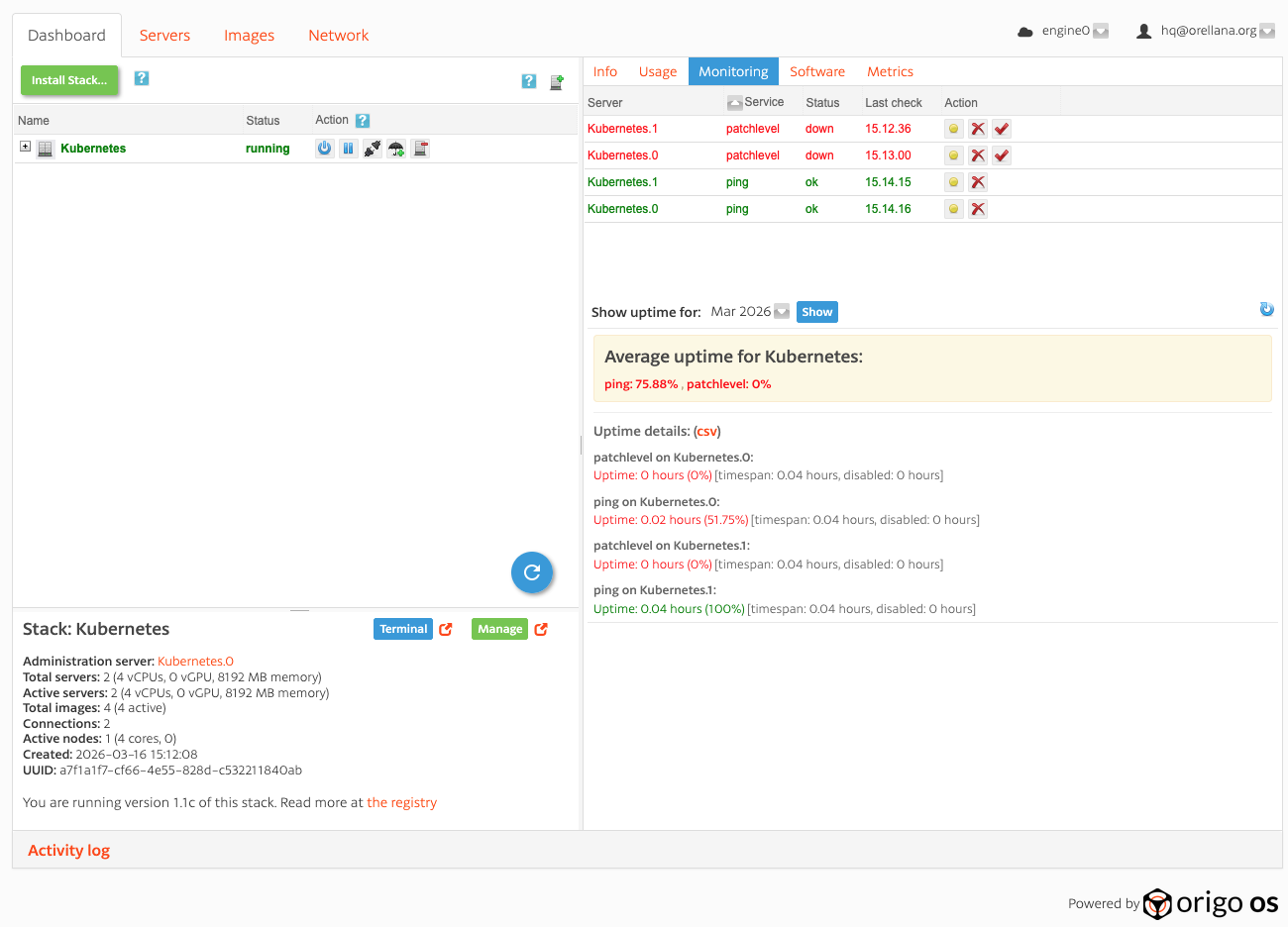Click the red-minus server icon in Kubernetes row
Image resolution: width=1288 pixels, height=927 pixels.
(x=421, y=149)
